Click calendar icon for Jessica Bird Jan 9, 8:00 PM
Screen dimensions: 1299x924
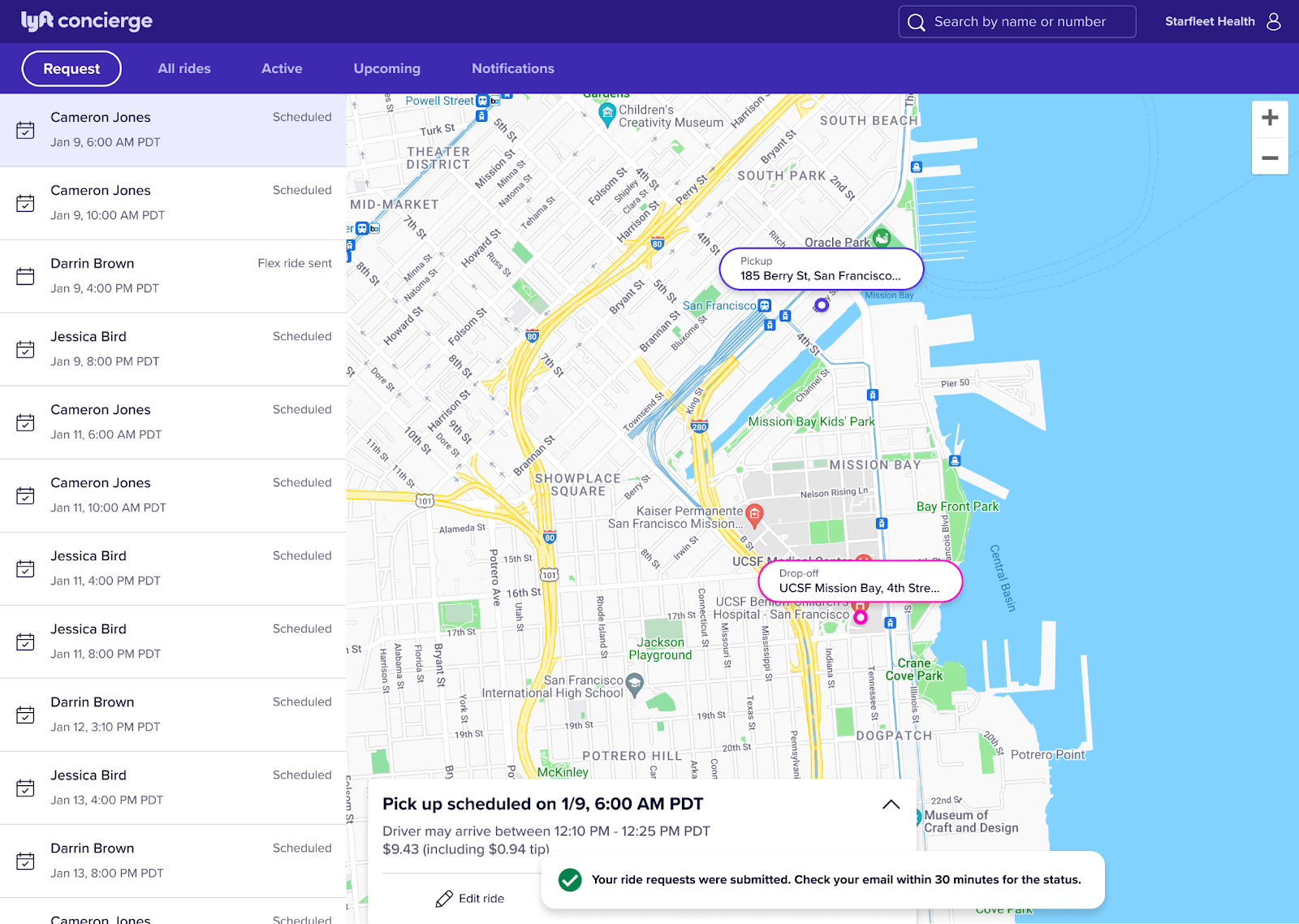click(x=25, y=349)
